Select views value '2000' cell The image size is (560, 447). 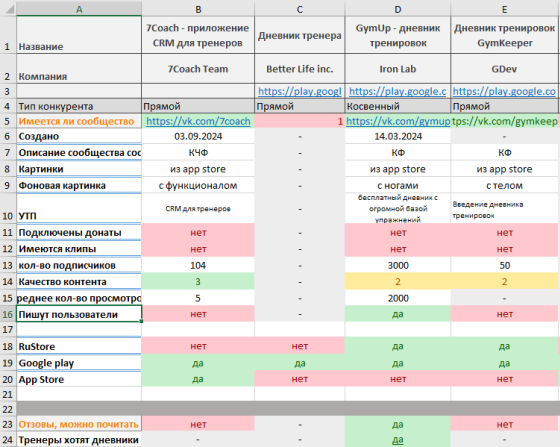point(398,298)
